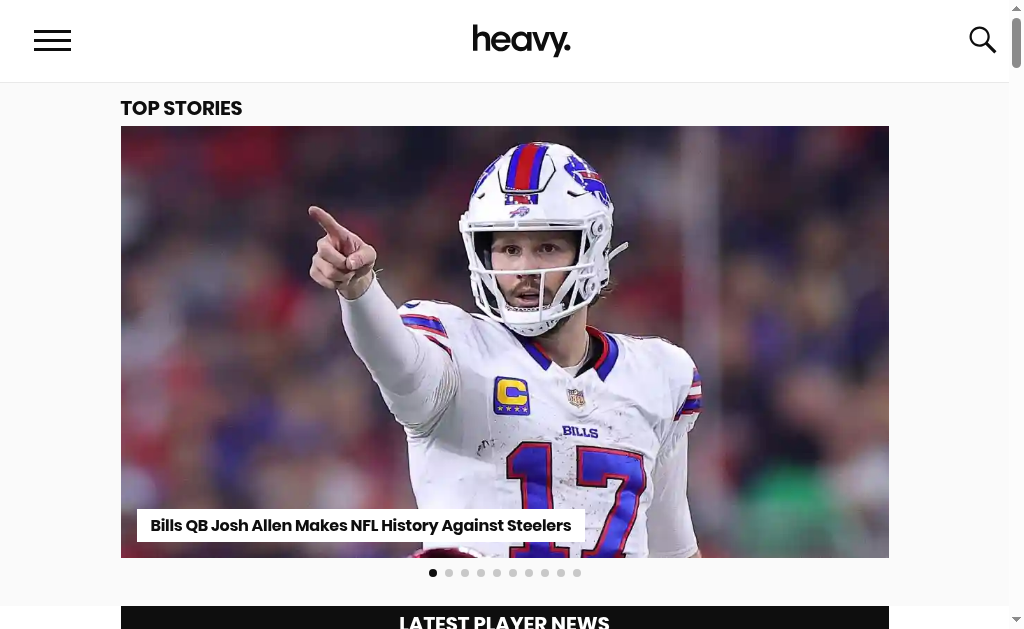
Task: Click the vertical scrollbar thumb
Action: 1016,43
